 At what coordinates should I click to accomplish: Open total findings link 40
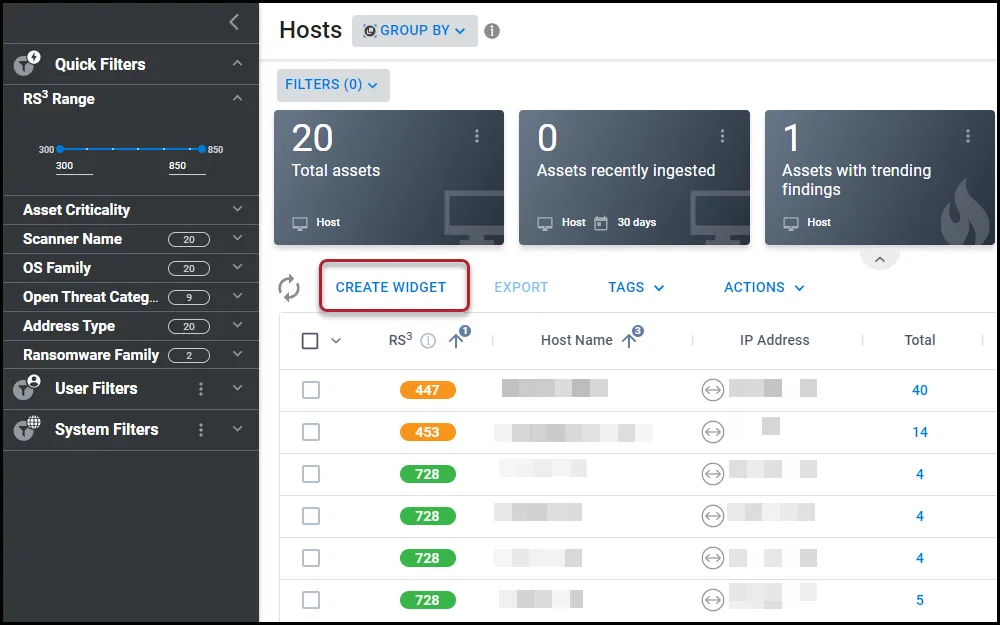pyautogui.click(x=920, y=390)
